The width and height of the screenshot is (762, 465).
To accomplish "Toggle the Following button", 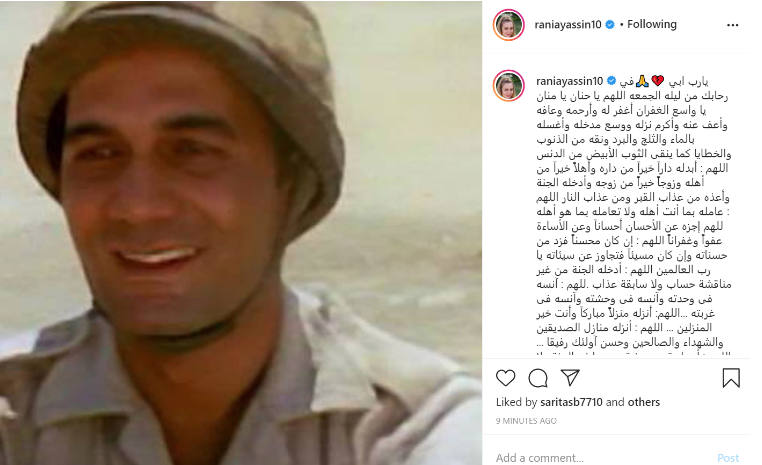I will [652, 24].
